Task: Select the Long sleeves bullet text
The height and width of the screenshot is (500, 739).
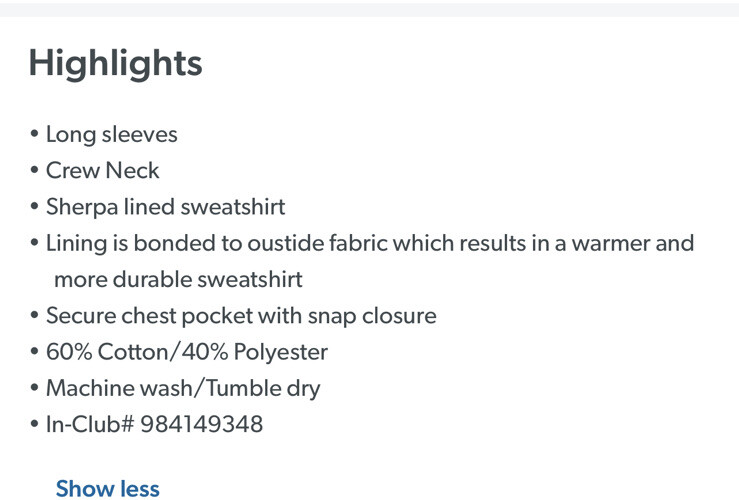Action: [x=111, y=134]
